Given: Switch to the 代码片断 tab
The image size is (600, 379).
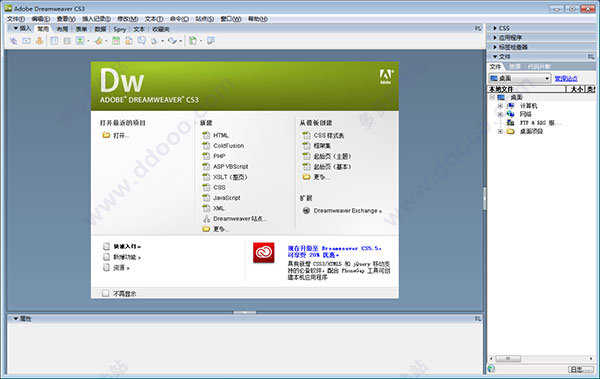Looking at the screenshot, I should pos(540,67).
